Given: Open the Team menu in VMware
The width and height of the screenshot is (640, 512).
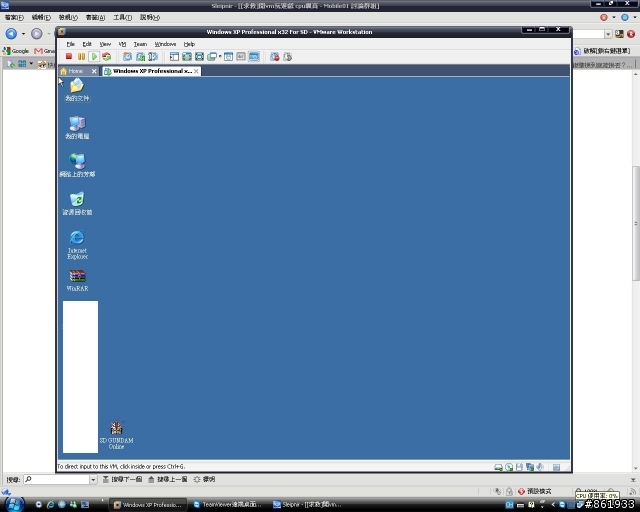Looking at the screenshot, I should pyautogui.click(x=140, y=44).
